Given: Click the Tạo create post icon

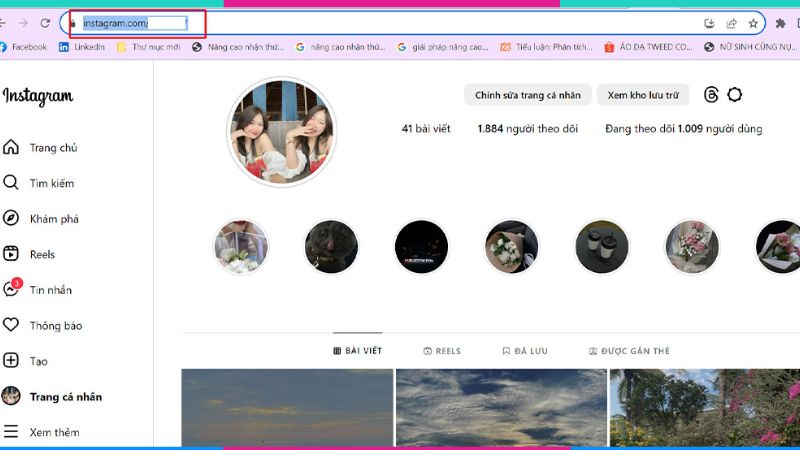Looking at the screenshot, I should [x=11, y=361].
